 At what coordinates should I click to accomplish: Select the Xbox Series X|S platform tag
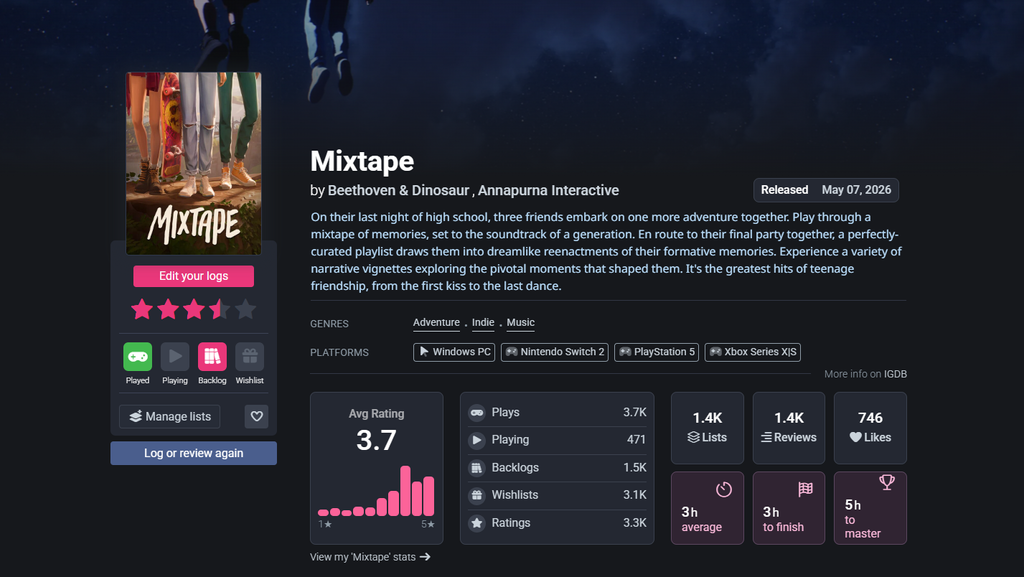click(x=752, y=352)
